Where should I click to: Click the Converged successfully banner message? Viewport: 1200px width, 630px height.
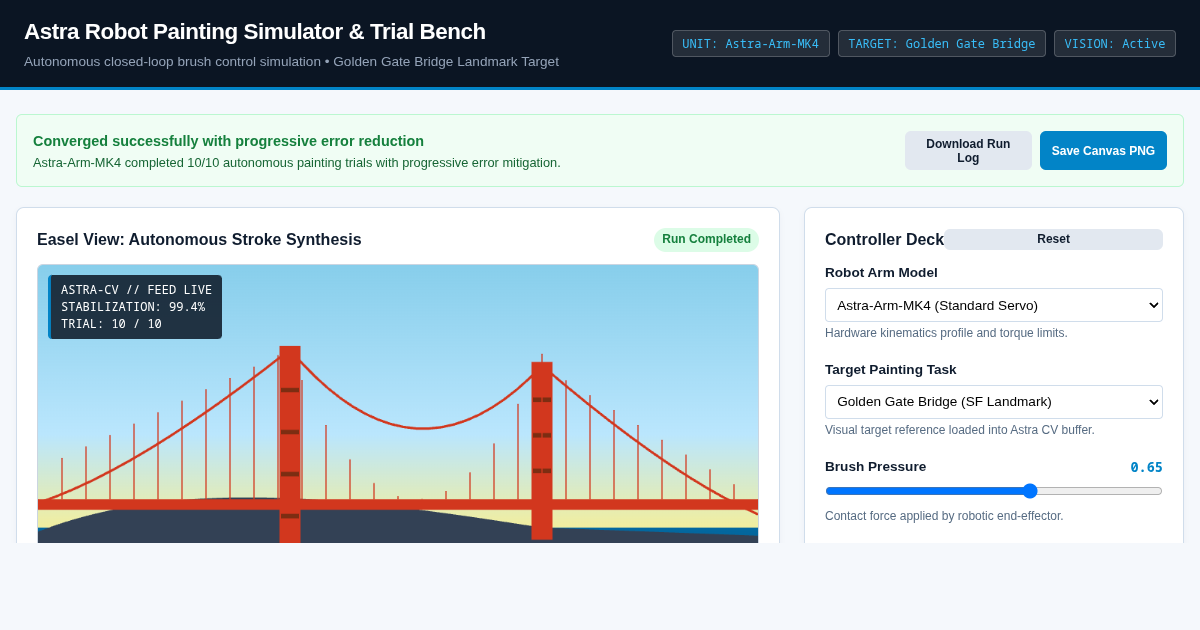(x=228, y=141)
